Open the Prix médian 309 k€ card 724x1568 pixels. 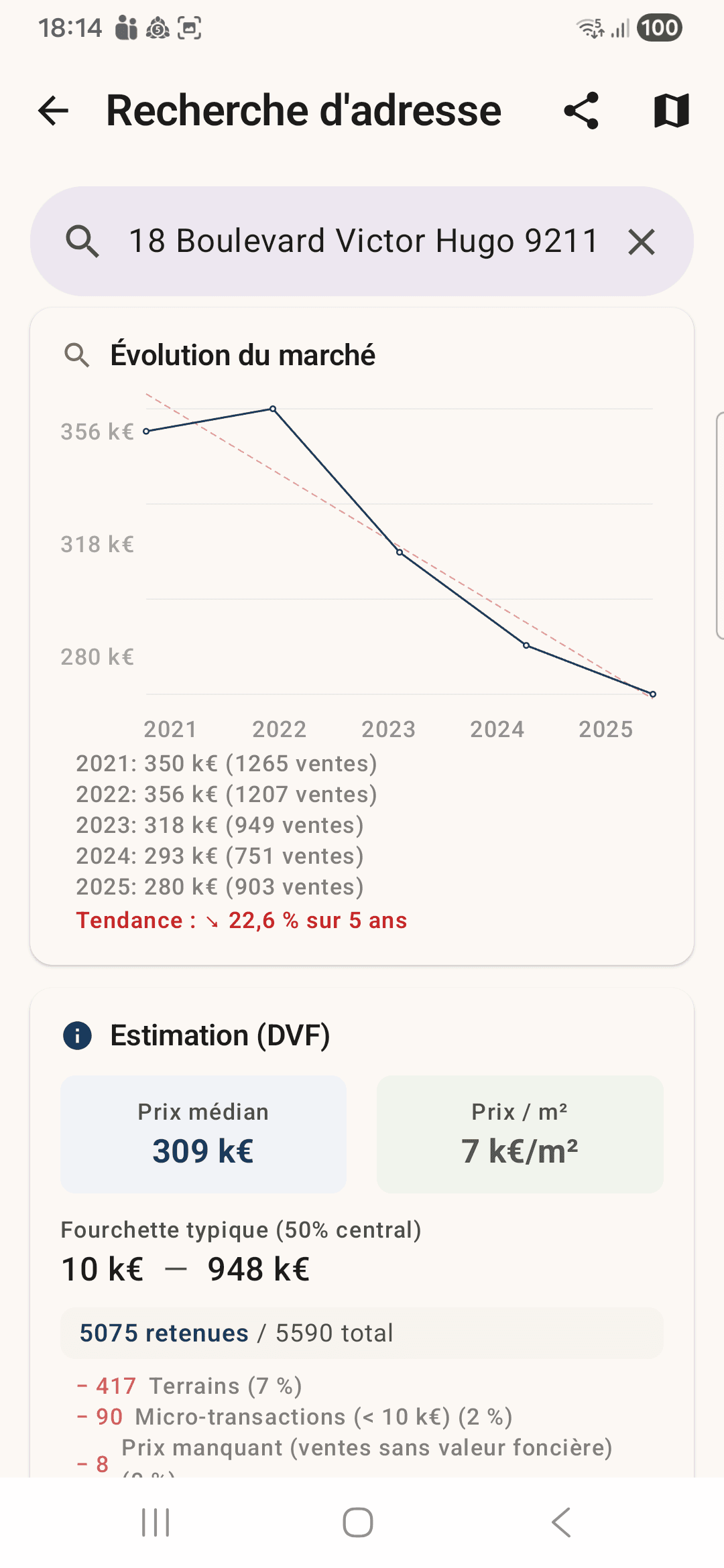[x=203, y=1134]
